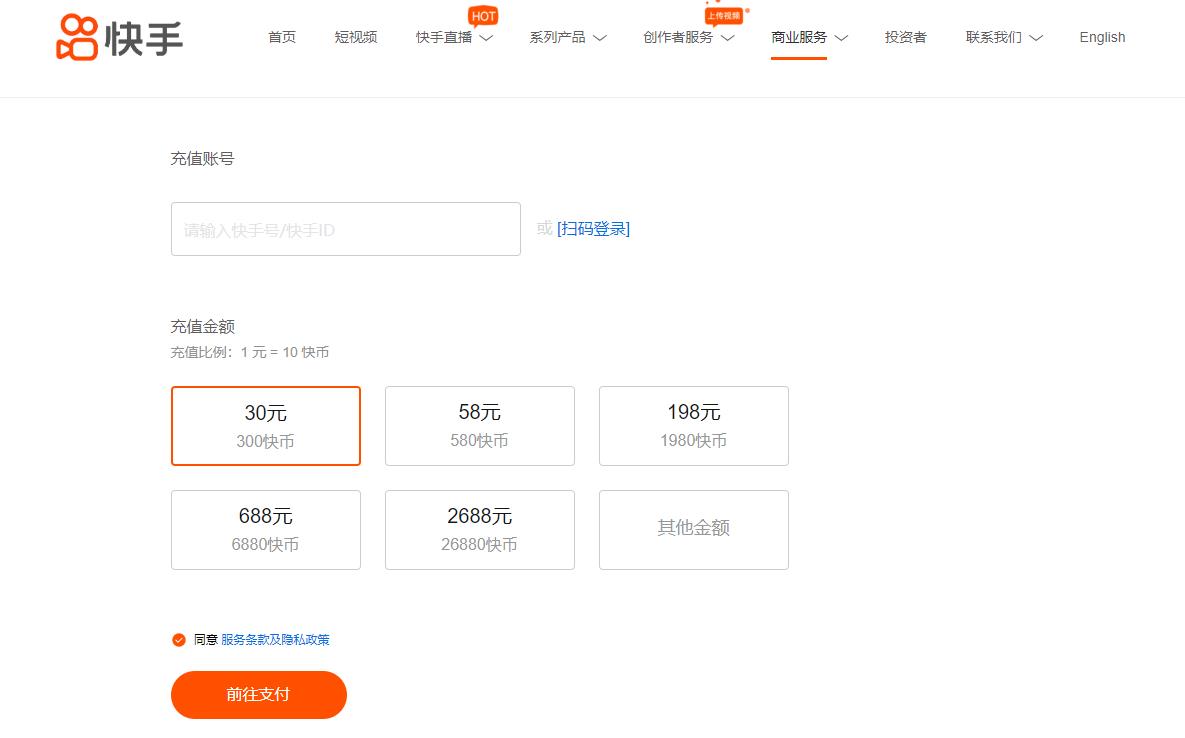The width and height of the screenshot is (1185, 738).
Task: Choose the 其他金额 custom amount option
Action: pyautogui.click(x=693, y=529)
